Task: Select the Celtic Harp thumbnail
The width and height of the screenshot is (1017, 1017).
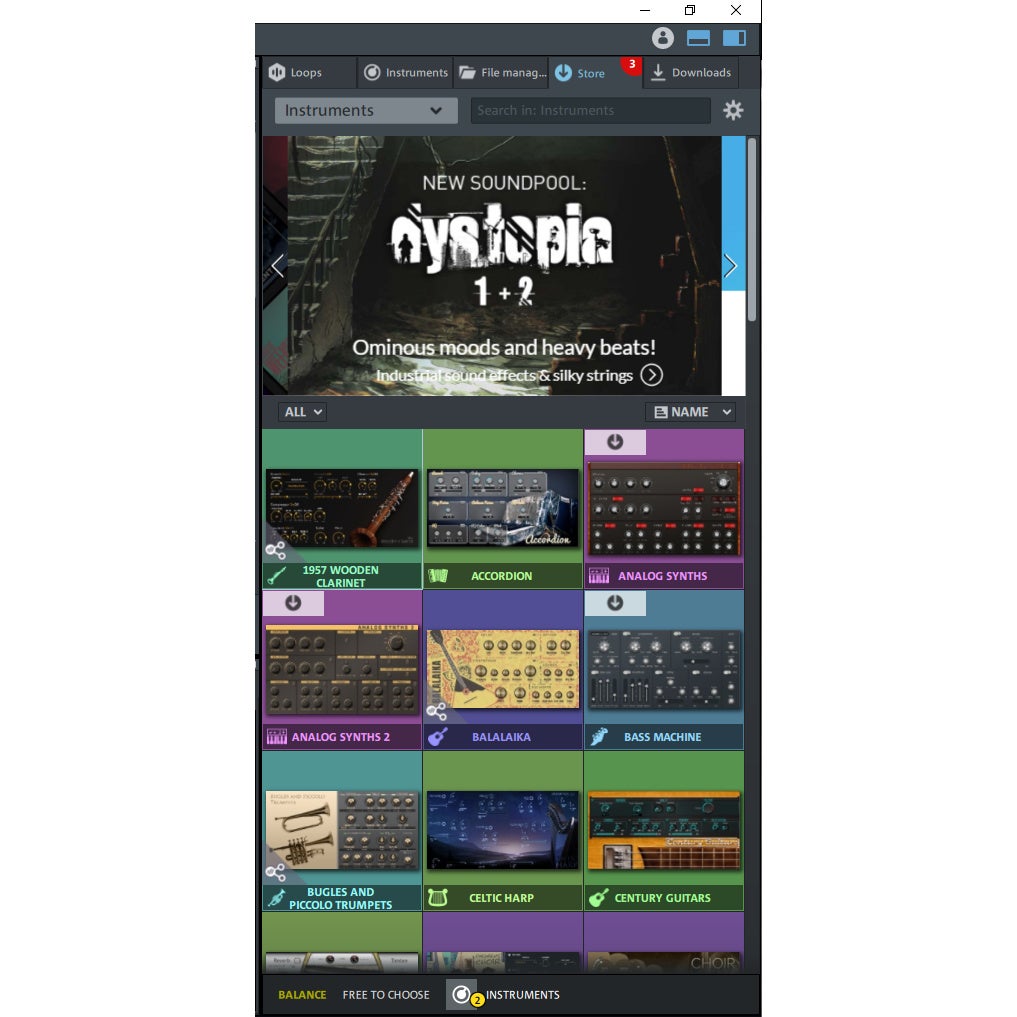Action: (x=503, y=830)
